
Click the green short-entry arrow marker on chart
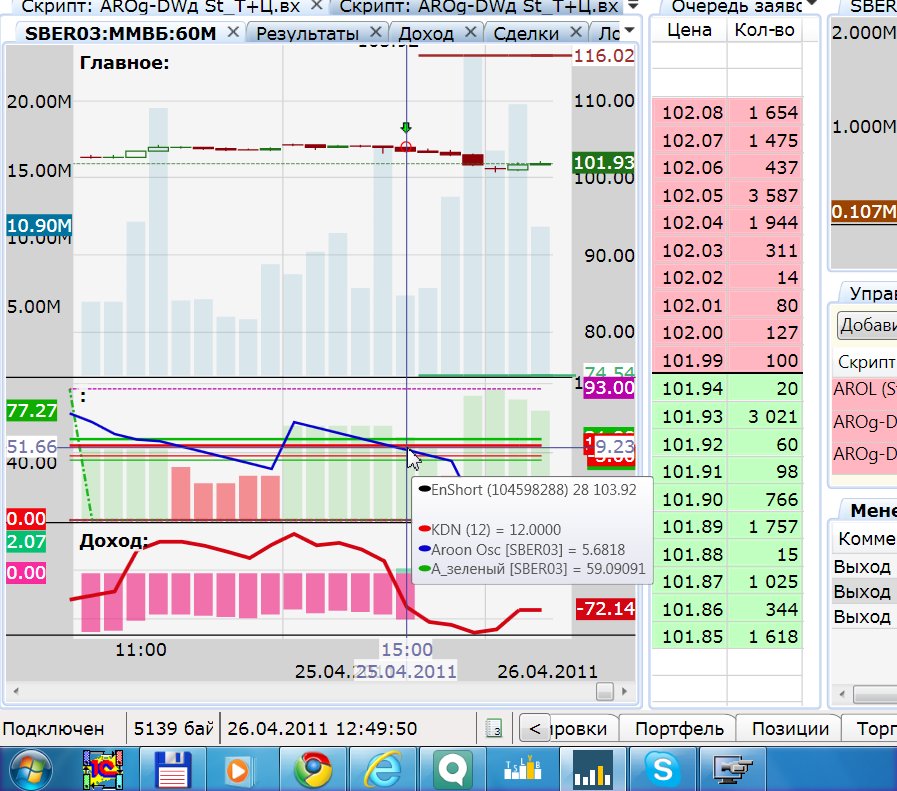(x=406, y=127)
